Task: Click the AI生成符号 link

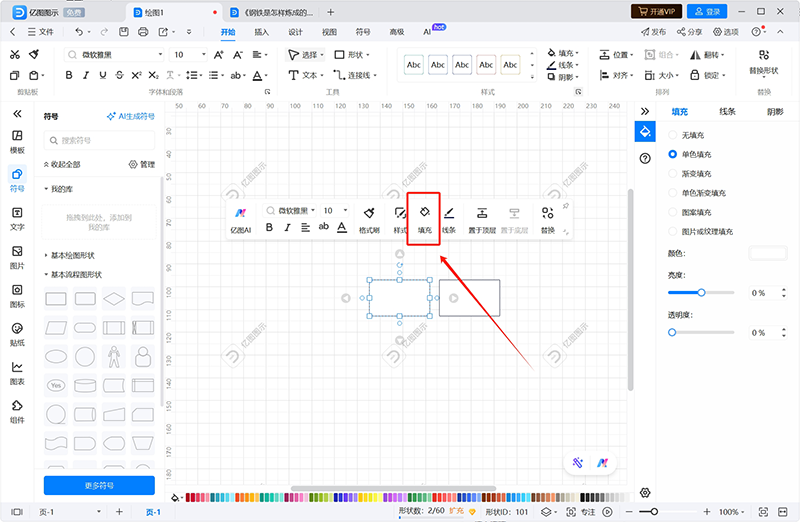Action: pyautogui.click(x=131, y=116)
